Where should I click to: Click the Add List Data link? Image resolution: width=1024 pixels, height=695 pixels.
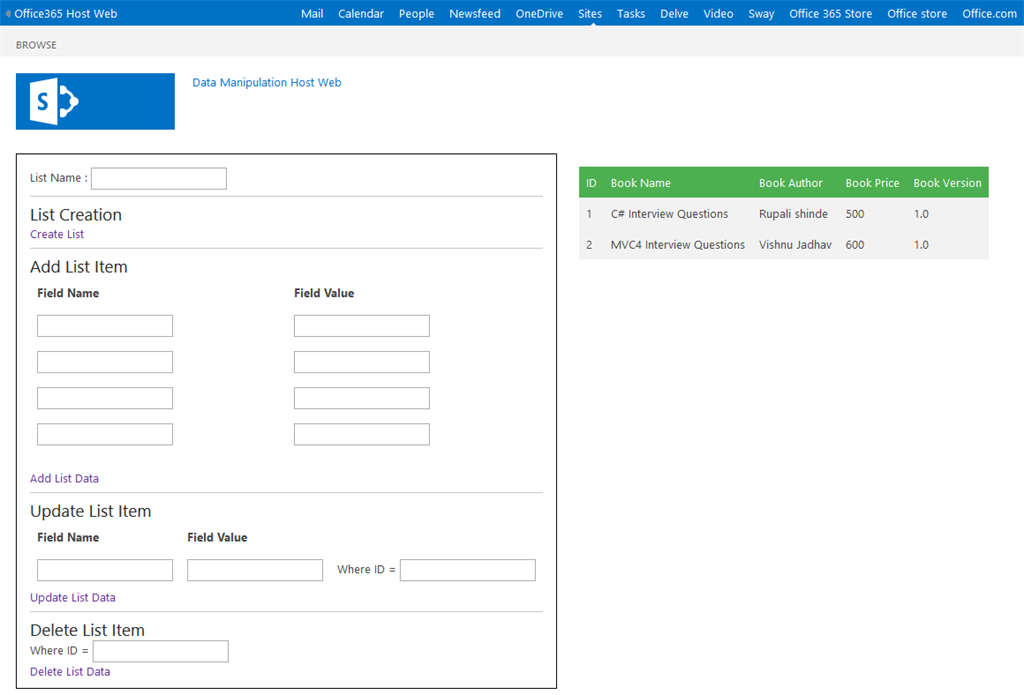pos(64,478)
